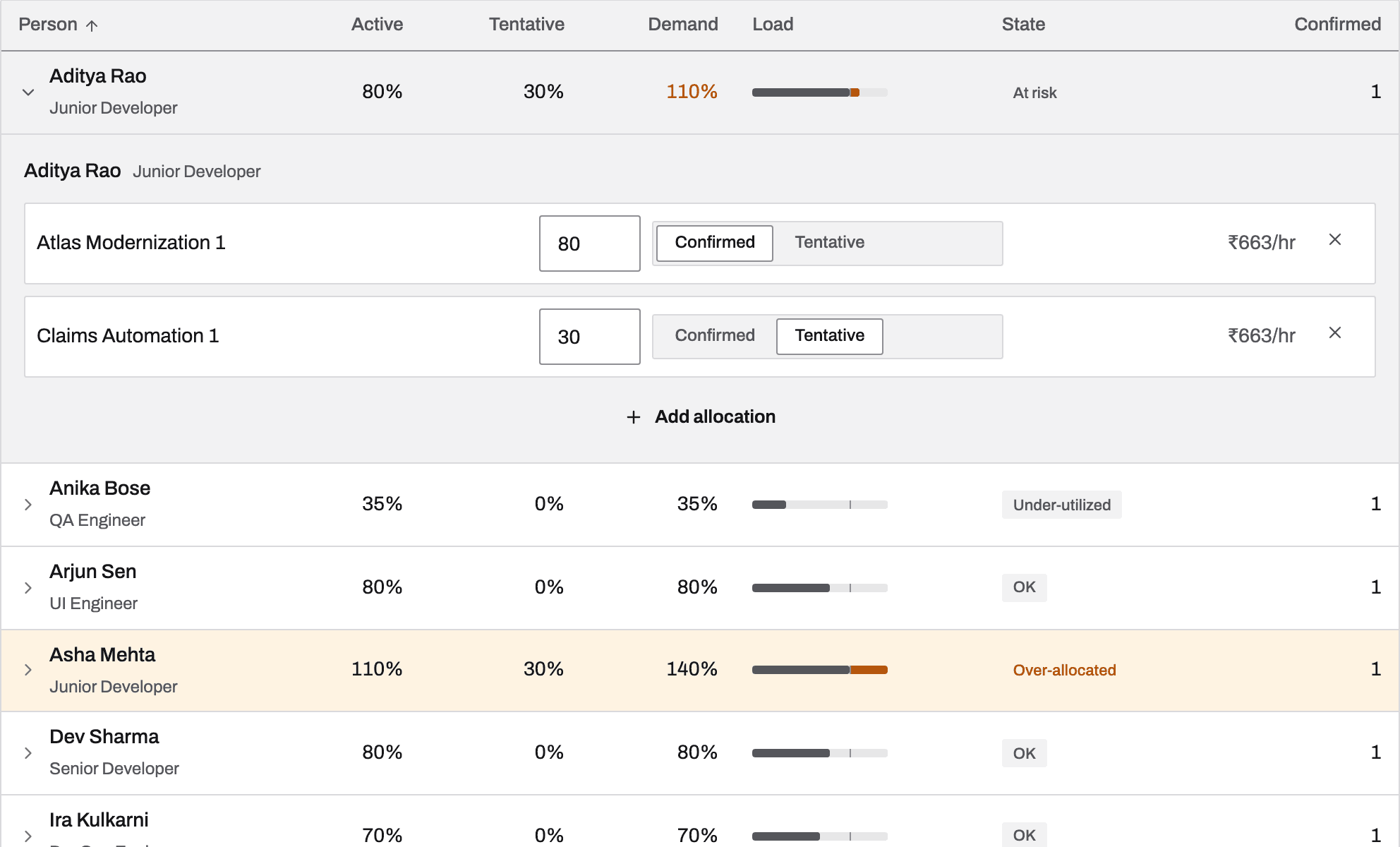Sort by the Demand column header
Screen dimensions: 1400x847
click(683, 25)
